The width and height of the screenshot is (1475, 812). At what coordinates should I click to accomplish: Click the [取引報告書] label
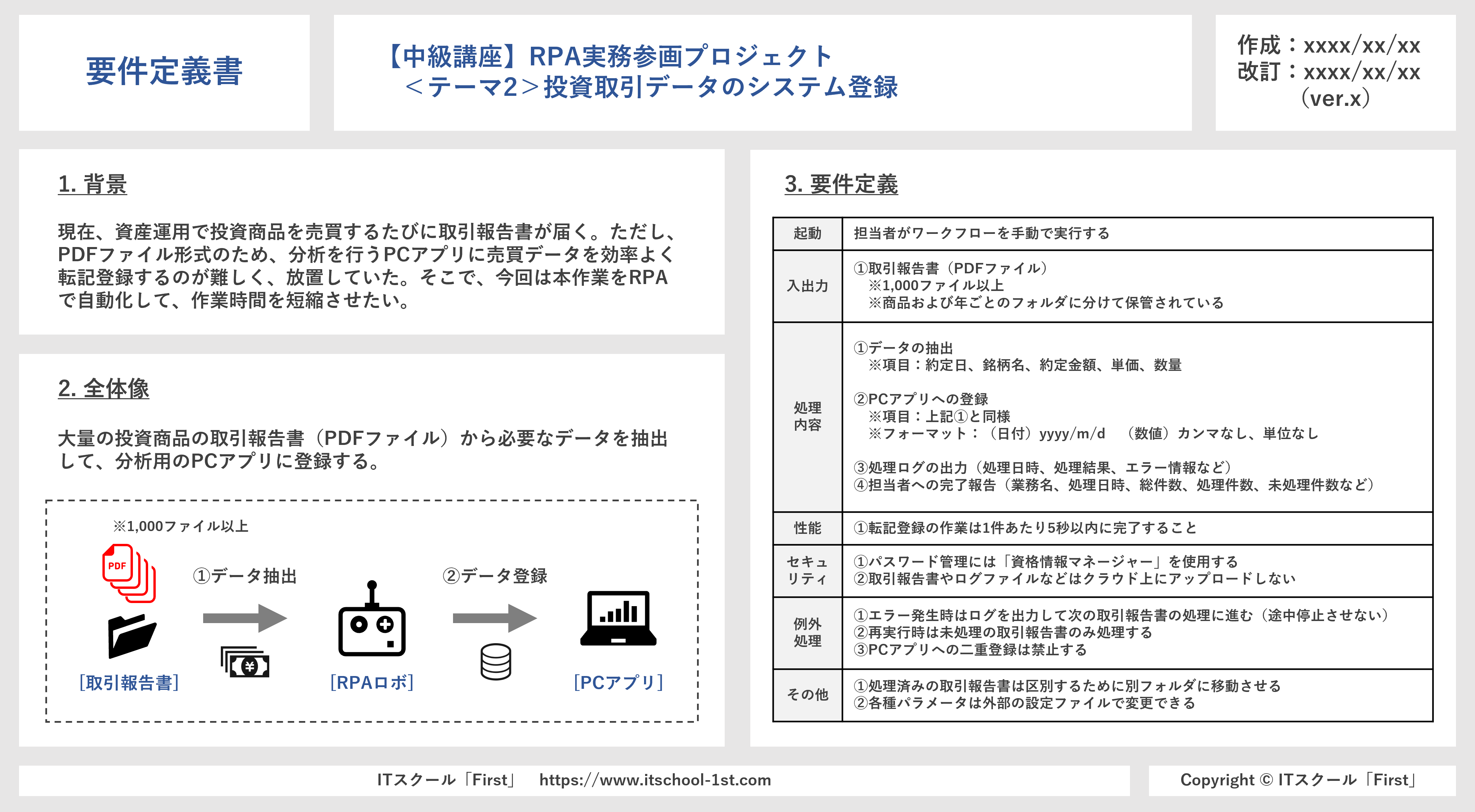129,683
